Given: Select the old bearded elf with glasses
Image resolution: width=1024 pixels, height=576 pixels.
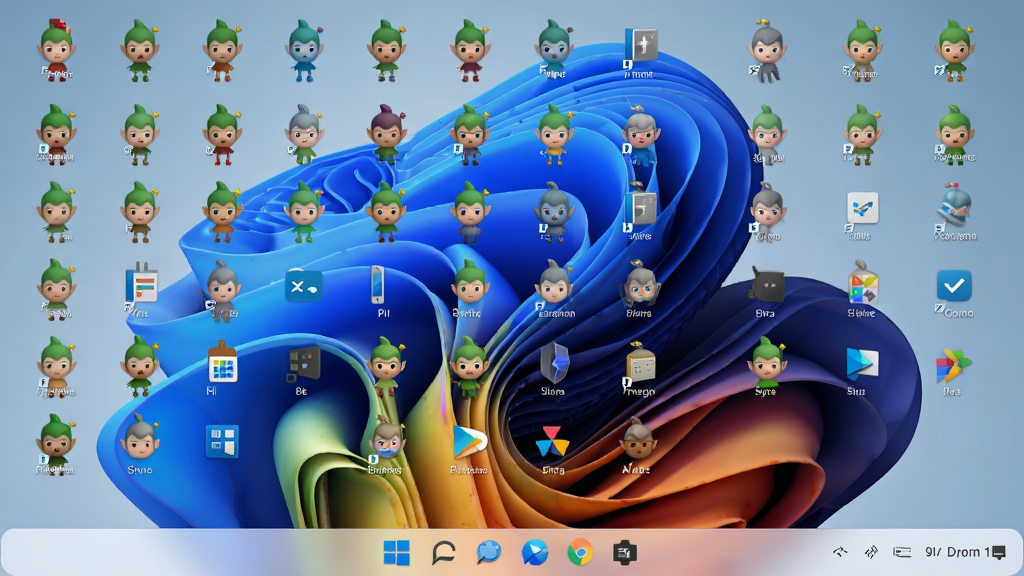Looking at the screenshot, I should click(x=640, y=285).
